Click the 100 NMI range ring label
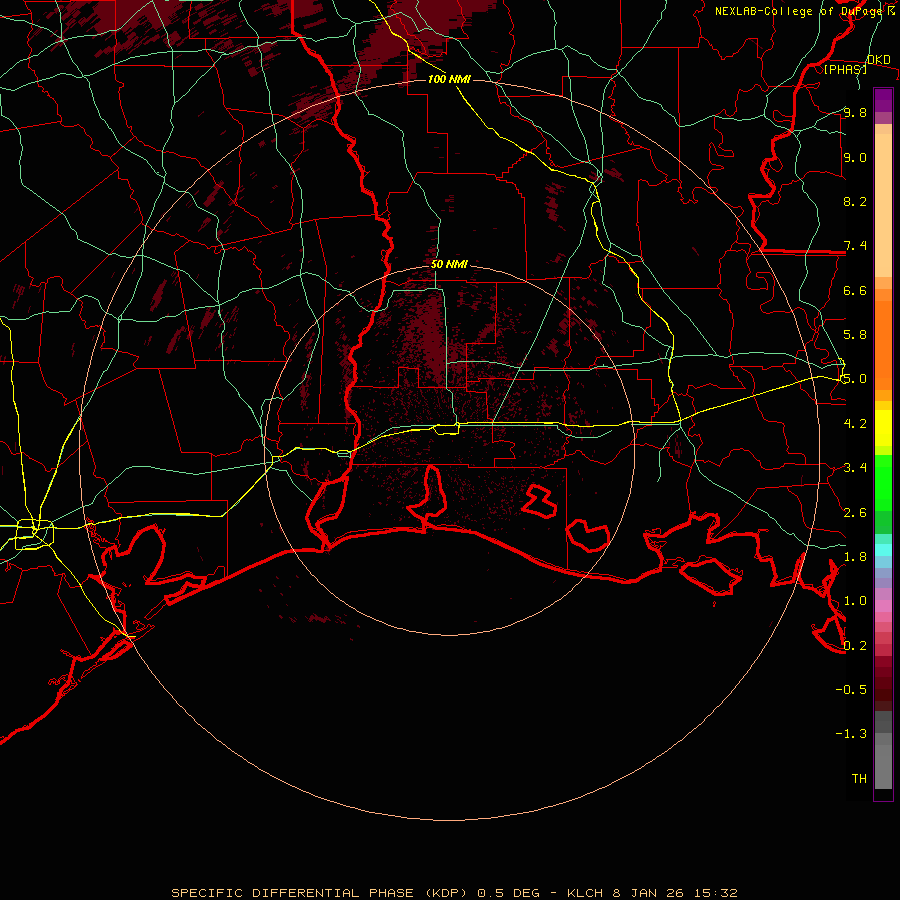900x900 pixels. tap(449, 79)
